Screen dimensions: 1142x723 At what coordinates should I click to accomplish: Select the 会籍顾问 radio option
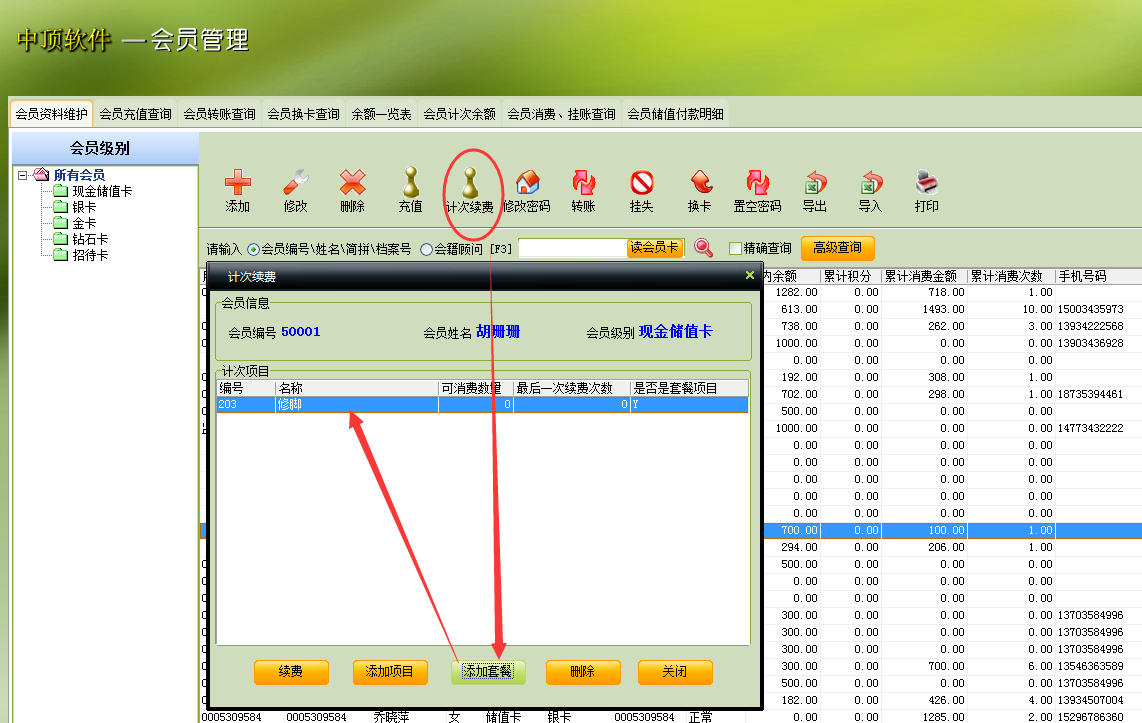[x=427, y=249]
